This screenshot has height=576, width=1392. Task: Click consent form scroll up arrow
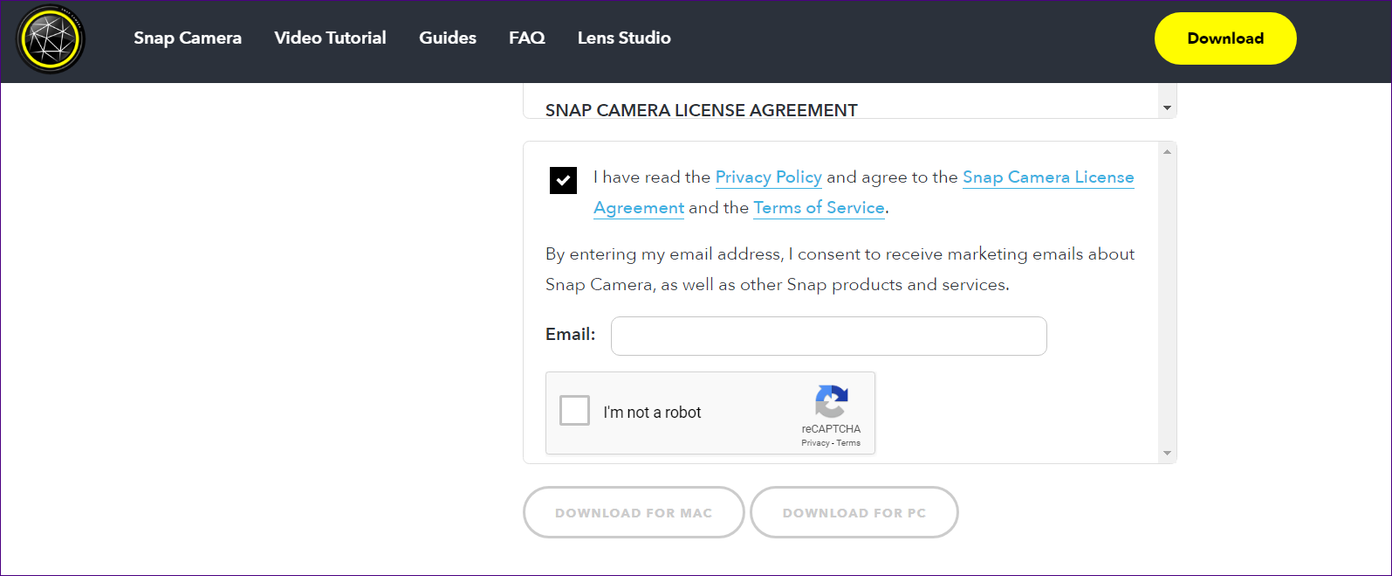pyautogui.click(x=1167, y=151)
